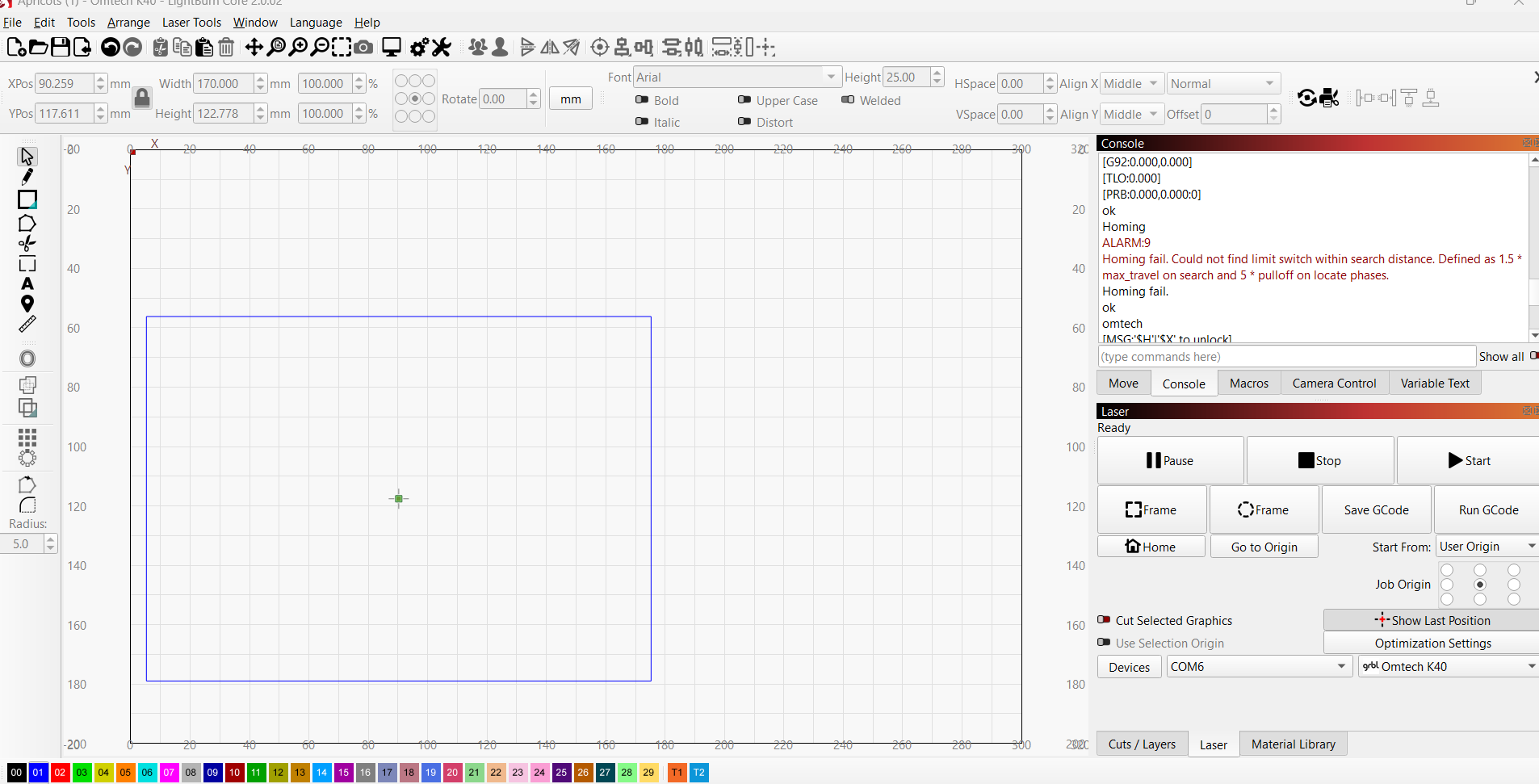
Task: Enable Cut Selected Graphics toggle
Action: (x=1104, y=620)
